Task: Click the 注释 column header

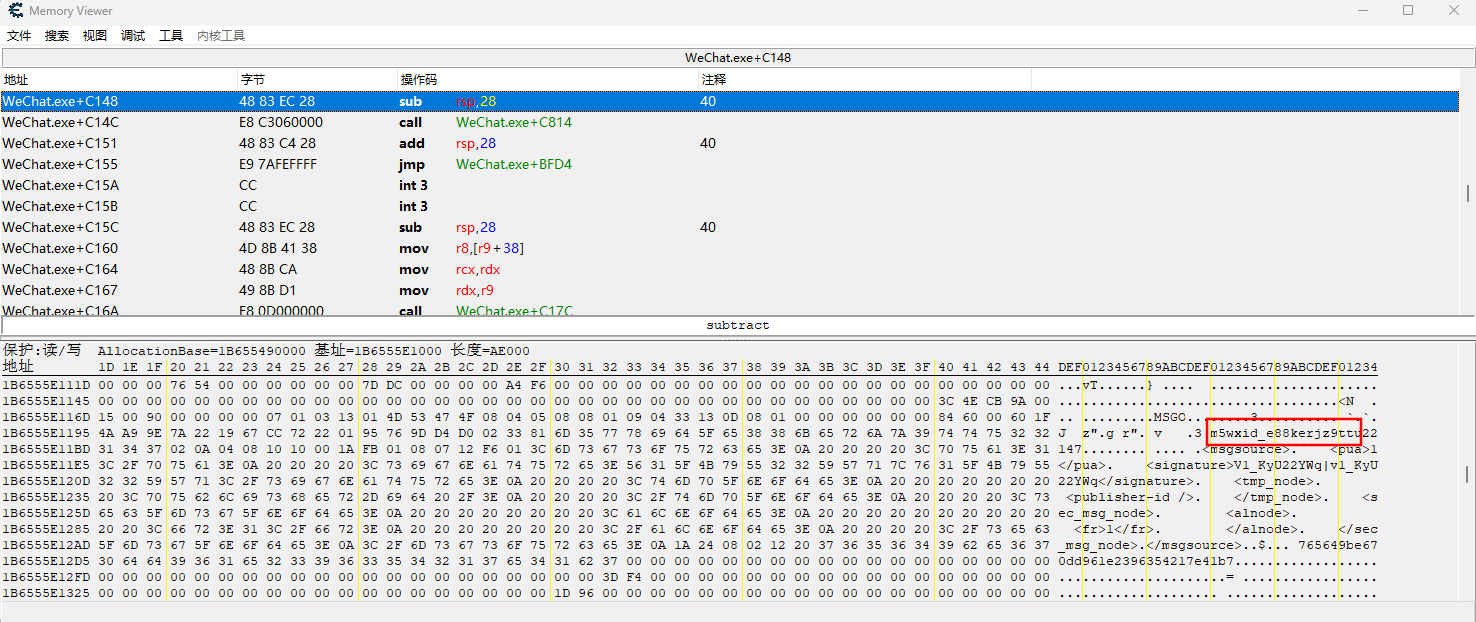Action: [865, 79]
